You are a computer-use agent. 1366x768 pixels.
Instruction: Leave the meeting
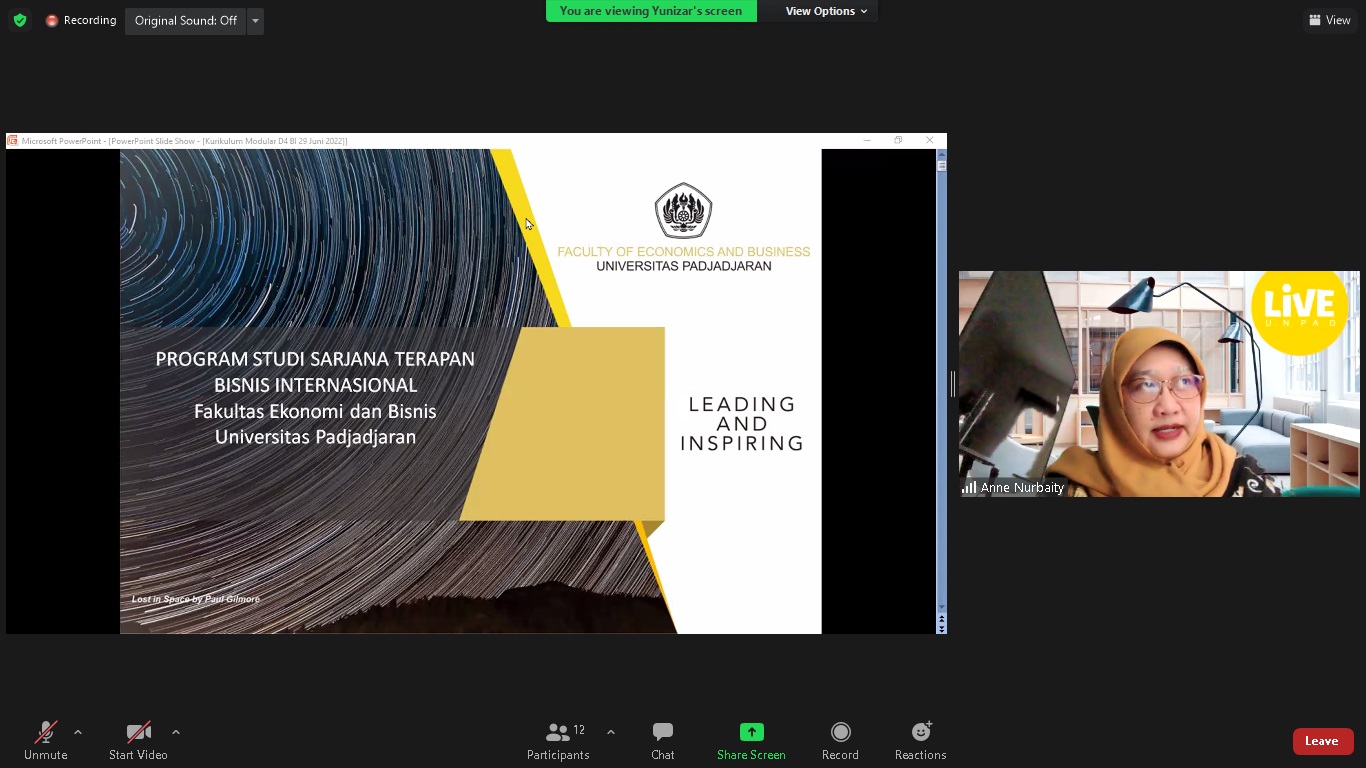1321,741
